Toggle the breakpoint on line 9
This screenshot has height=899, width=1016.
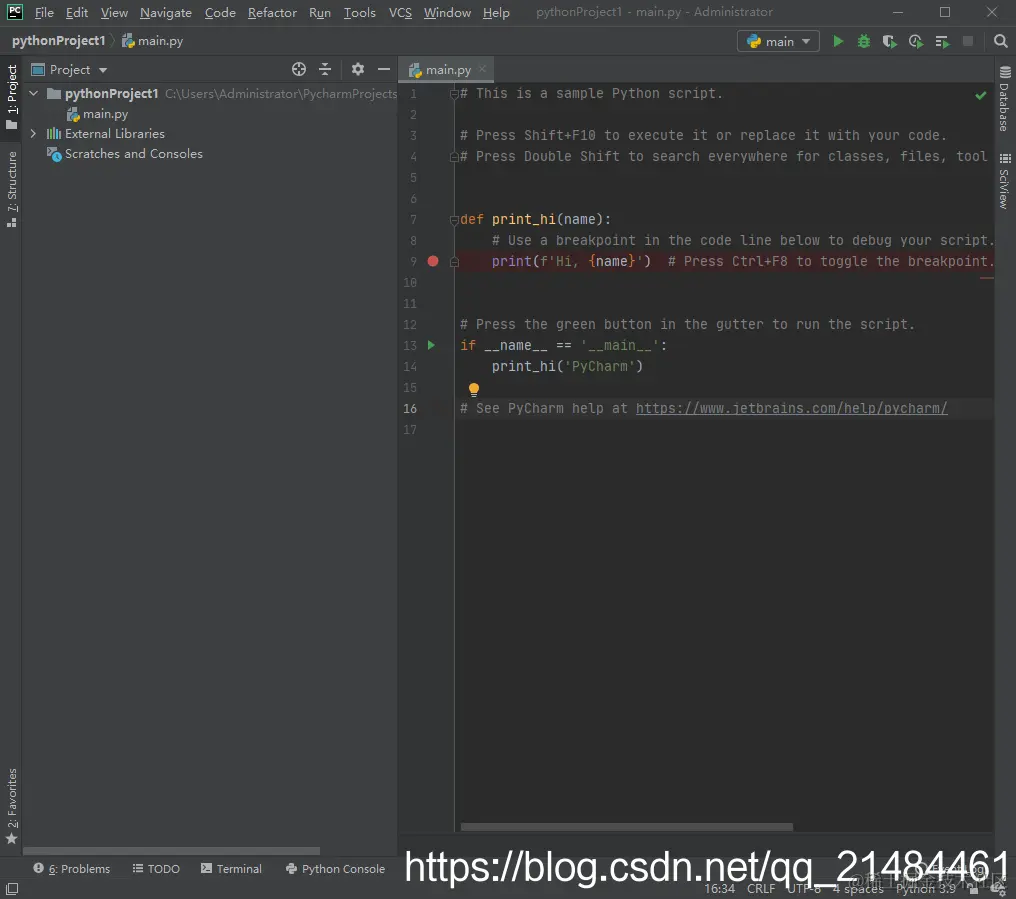[433, 261]
